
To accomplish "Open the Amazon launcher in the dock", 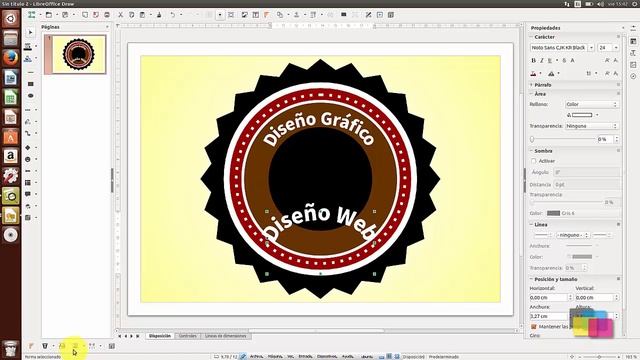I will [11, 156].
